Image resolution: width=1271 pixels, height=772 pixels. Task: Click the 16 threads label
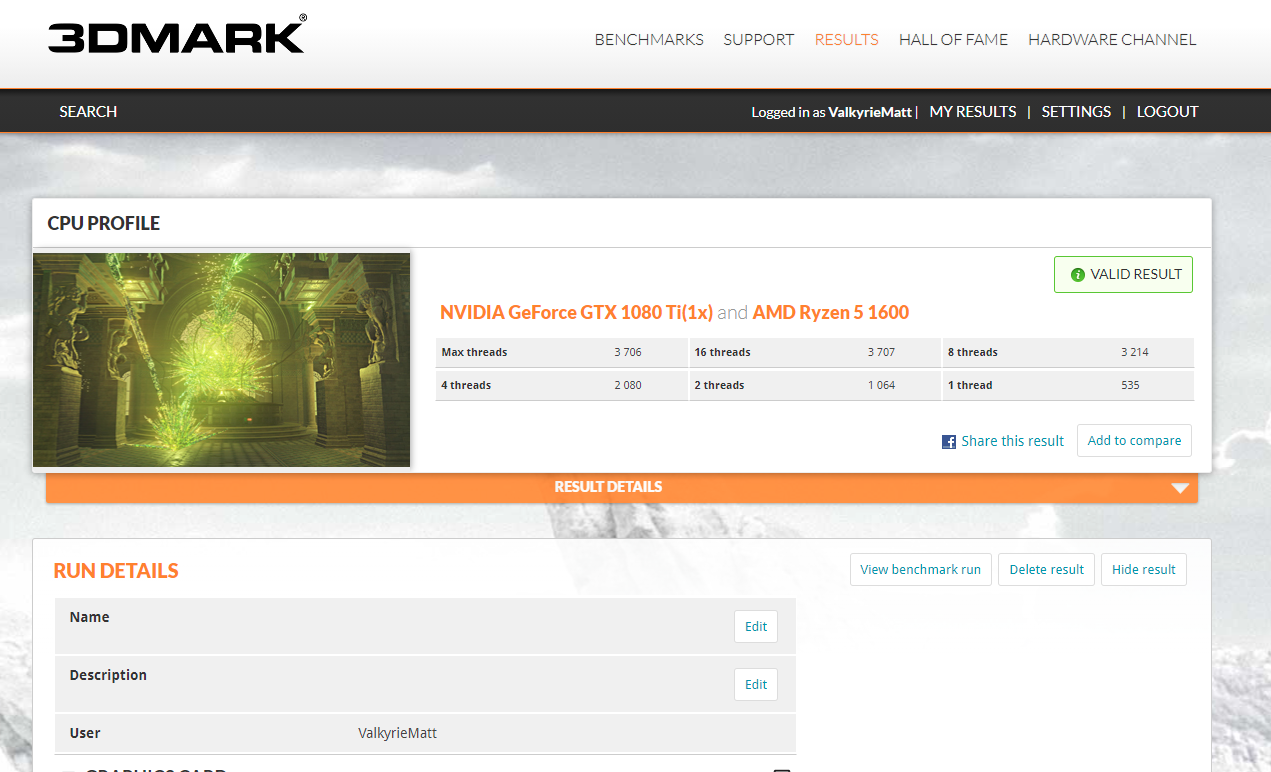[x=722, y=352]
